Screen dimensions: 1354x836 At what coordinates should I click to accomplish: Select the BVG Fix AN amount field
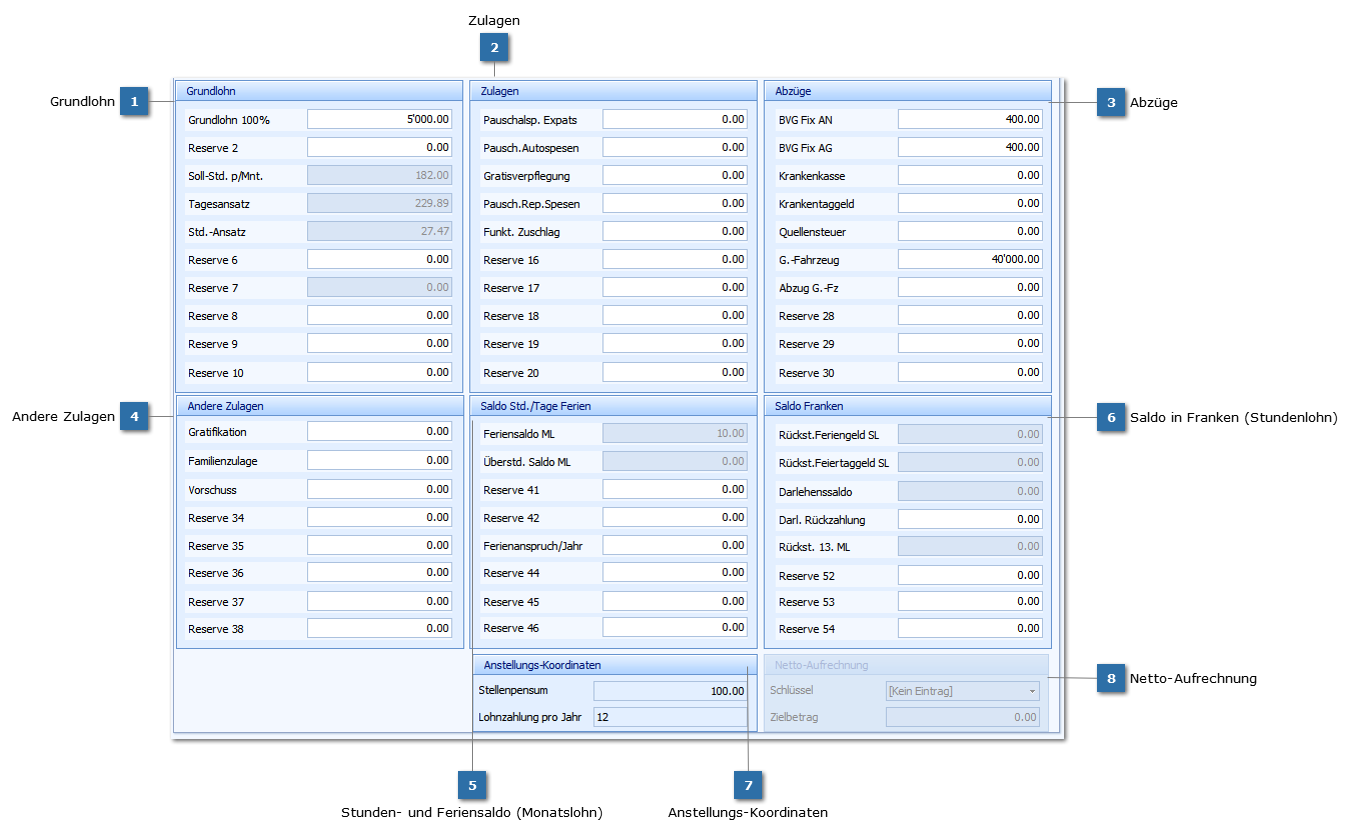pyautogui.click(x=969, y=119)
